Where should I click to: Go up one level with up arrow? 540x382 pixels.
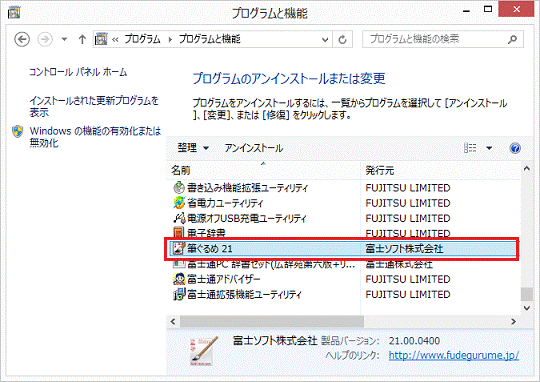[82, 39]
